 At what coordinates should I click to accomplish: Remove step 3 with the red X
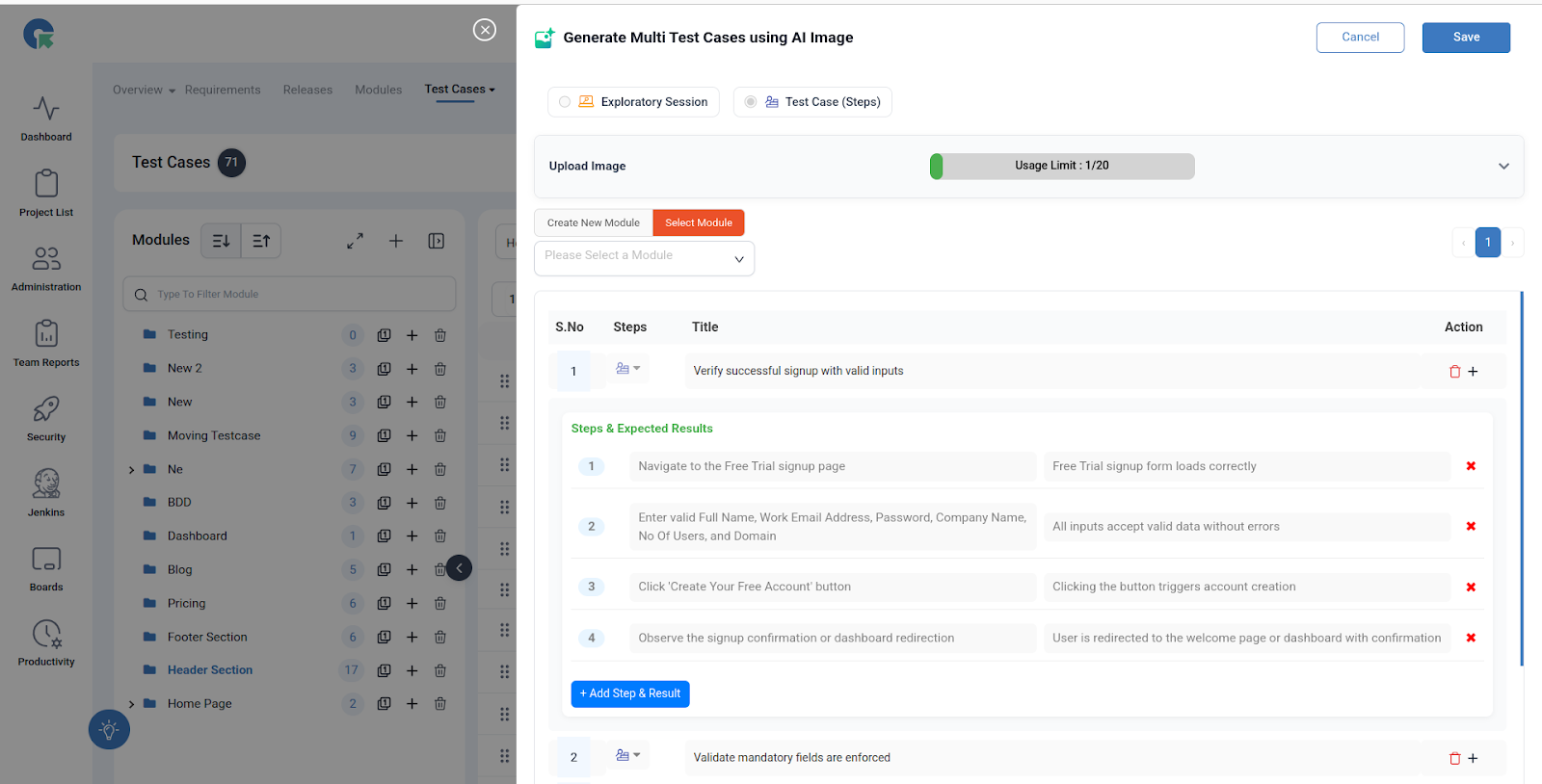coord(1471,588)
